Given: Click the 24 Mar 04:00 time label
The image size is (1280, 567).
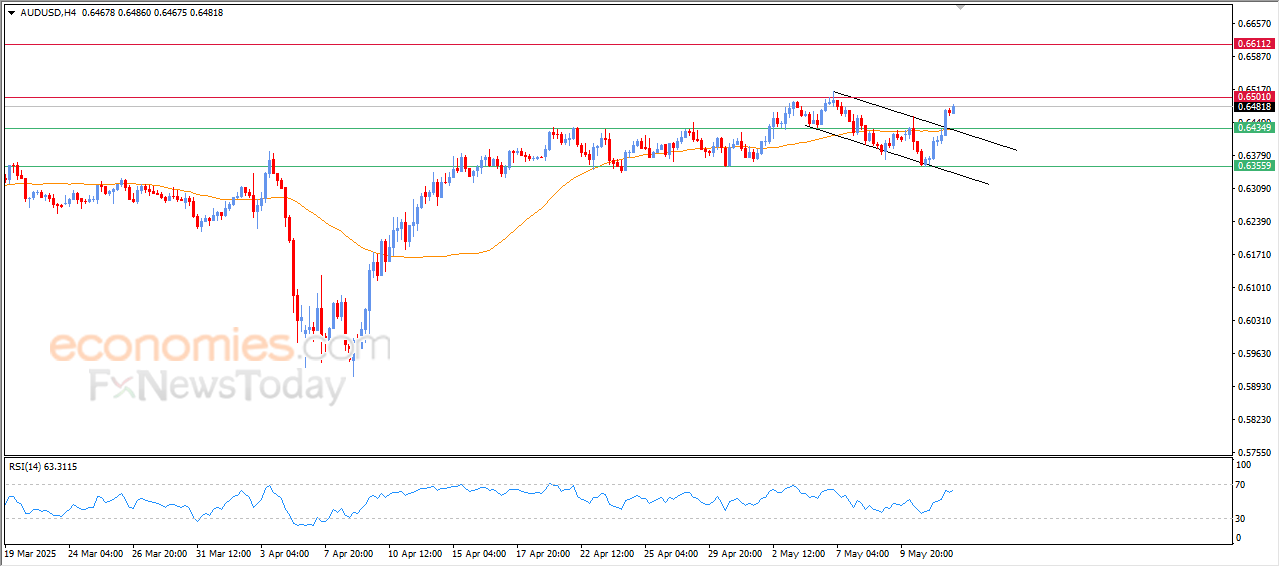Looking at the screenshot, I should [96, 552].
